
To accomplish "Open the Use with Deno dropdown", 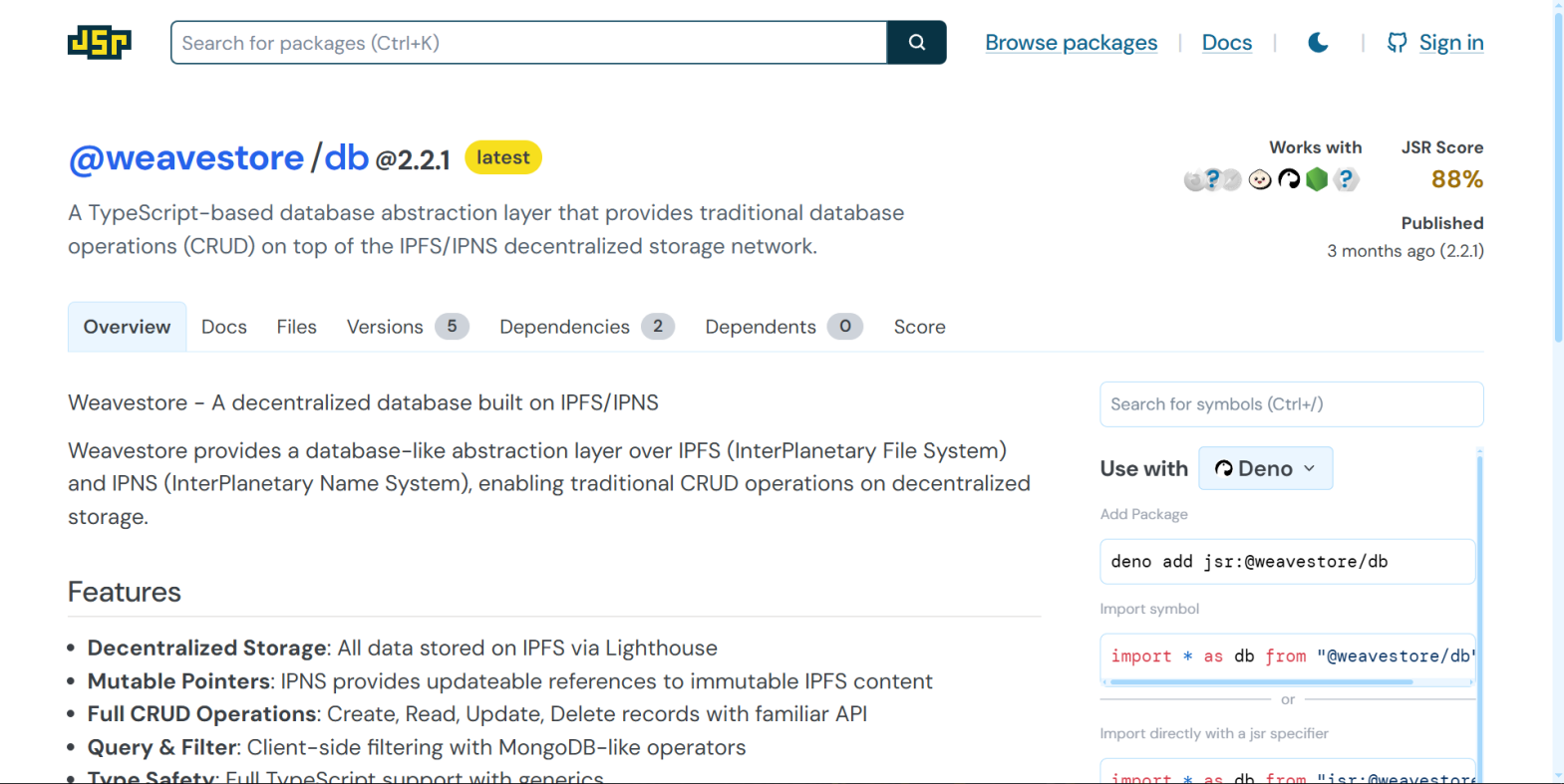I will [x=1265, y=468].
